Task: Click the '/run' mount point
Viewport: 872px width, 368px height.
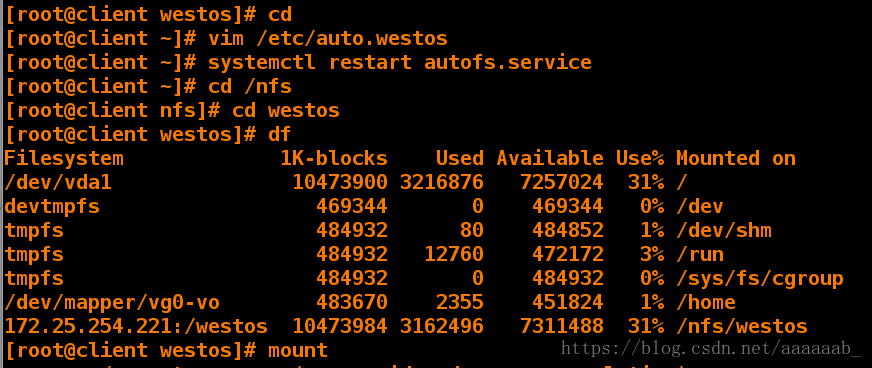Action: pyautogui.click(x=700, y=254)
